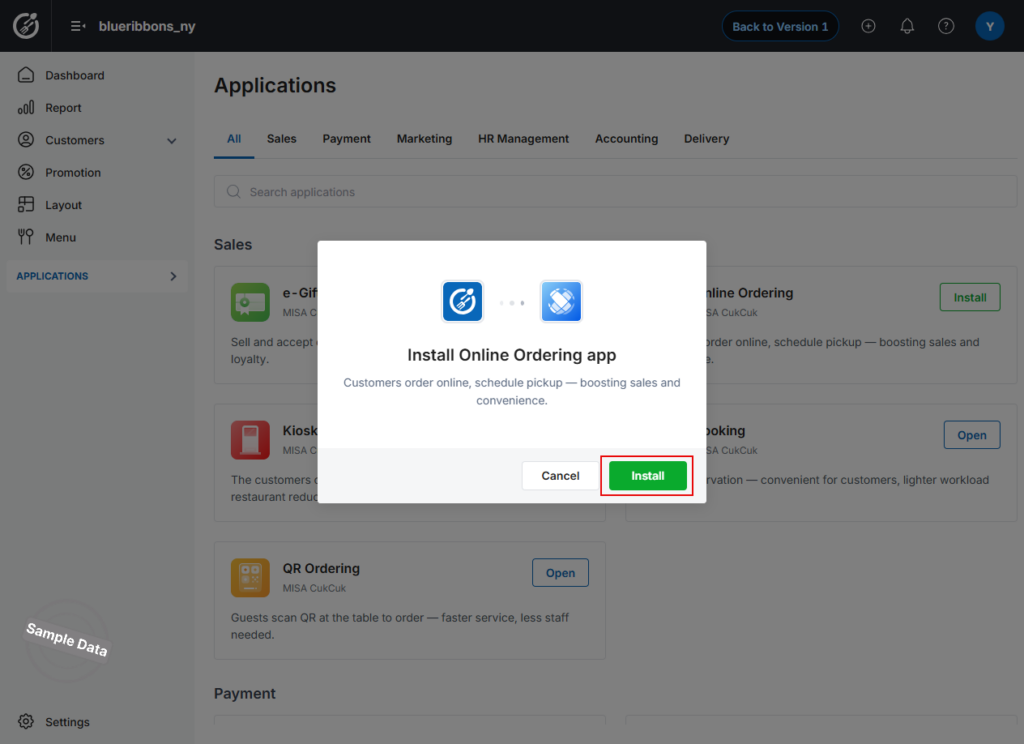The image size is (1024, 744).
Task: Switch to the Accounting tab
Action: tap(626, 138)
